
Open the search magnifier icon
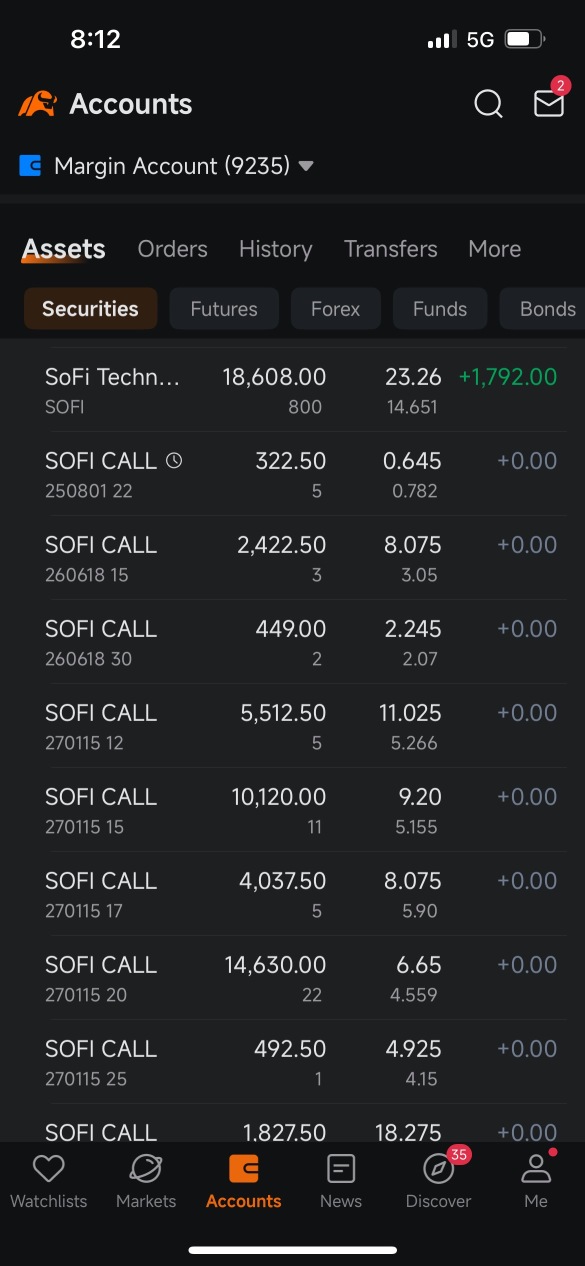(488, 104)
